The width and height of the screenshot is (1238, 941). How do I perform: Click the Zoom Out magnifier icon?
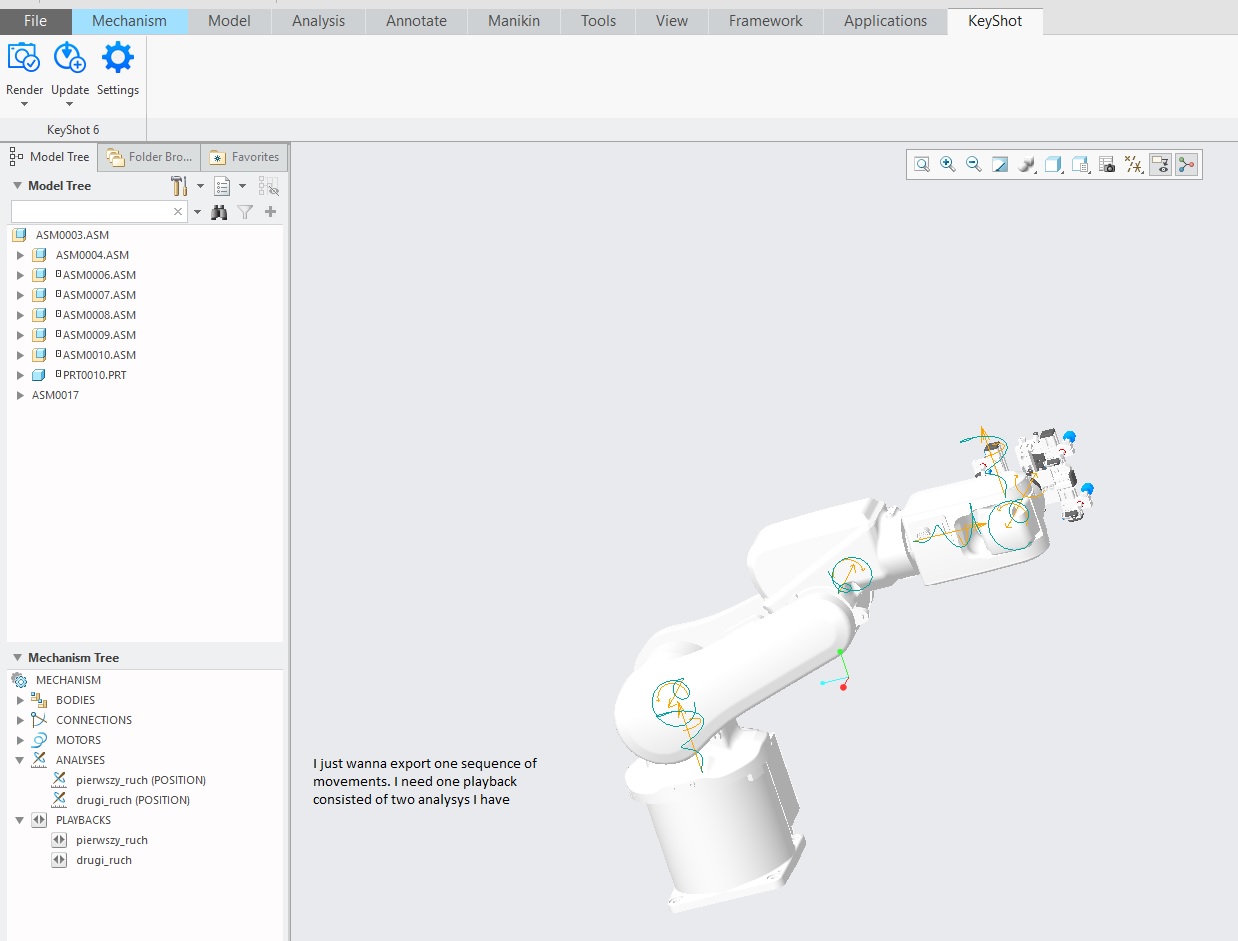tap(973, 164)
